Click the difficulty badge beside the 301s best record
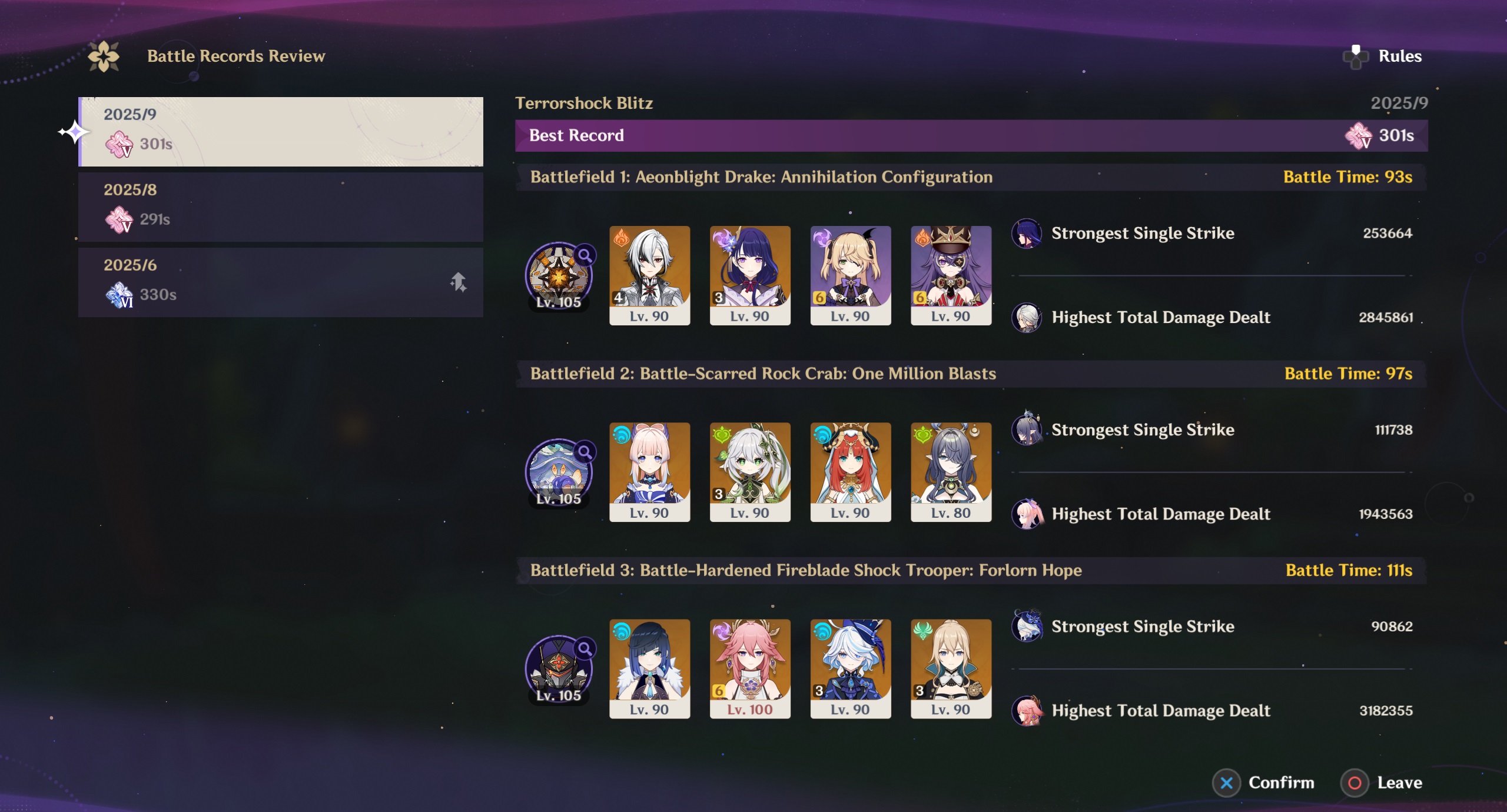The height and width of the screenshot is (812, 1507). [1359, 136]
